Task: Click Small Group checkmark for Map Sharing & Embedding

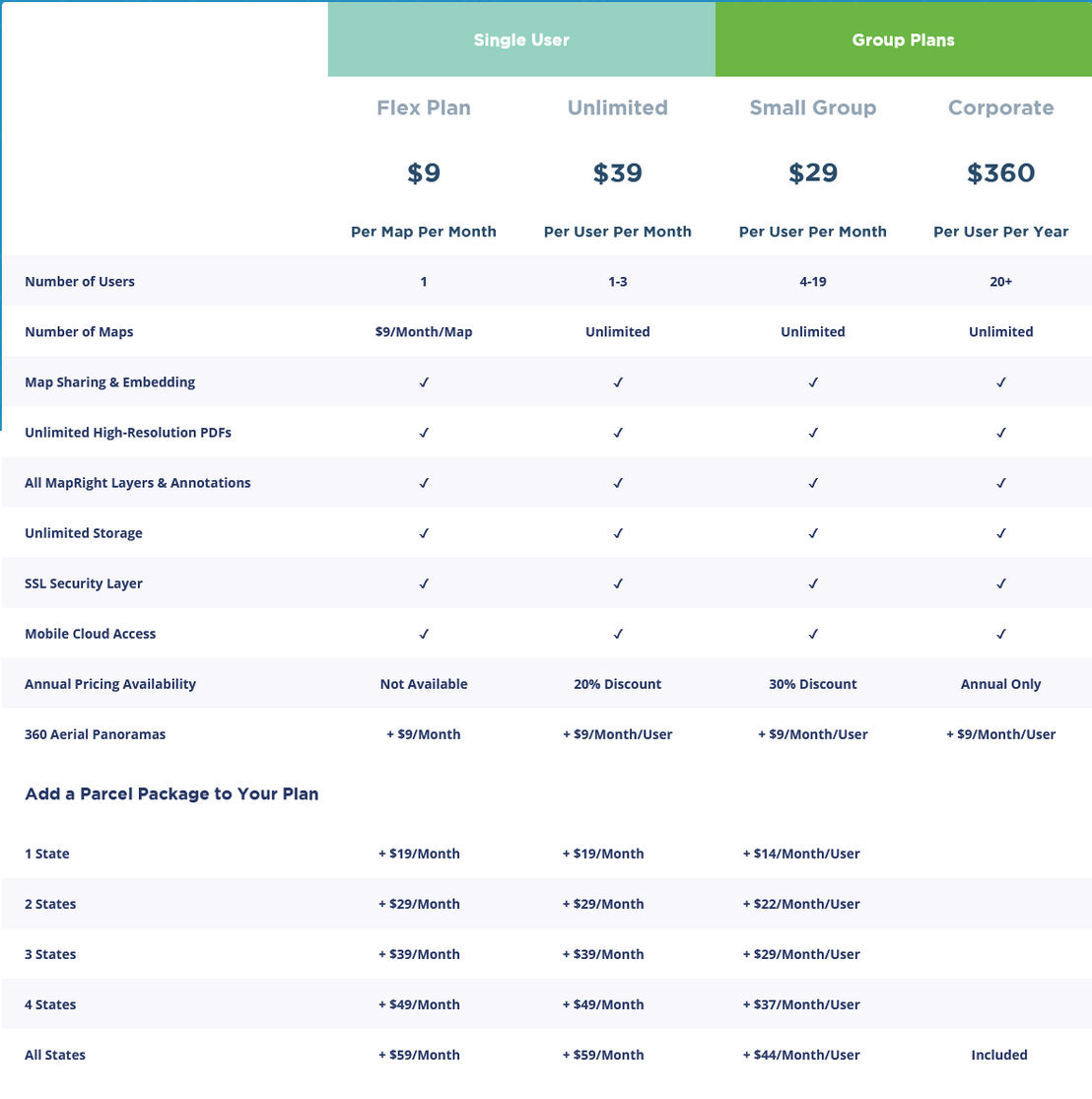Action: pos(813,382)
